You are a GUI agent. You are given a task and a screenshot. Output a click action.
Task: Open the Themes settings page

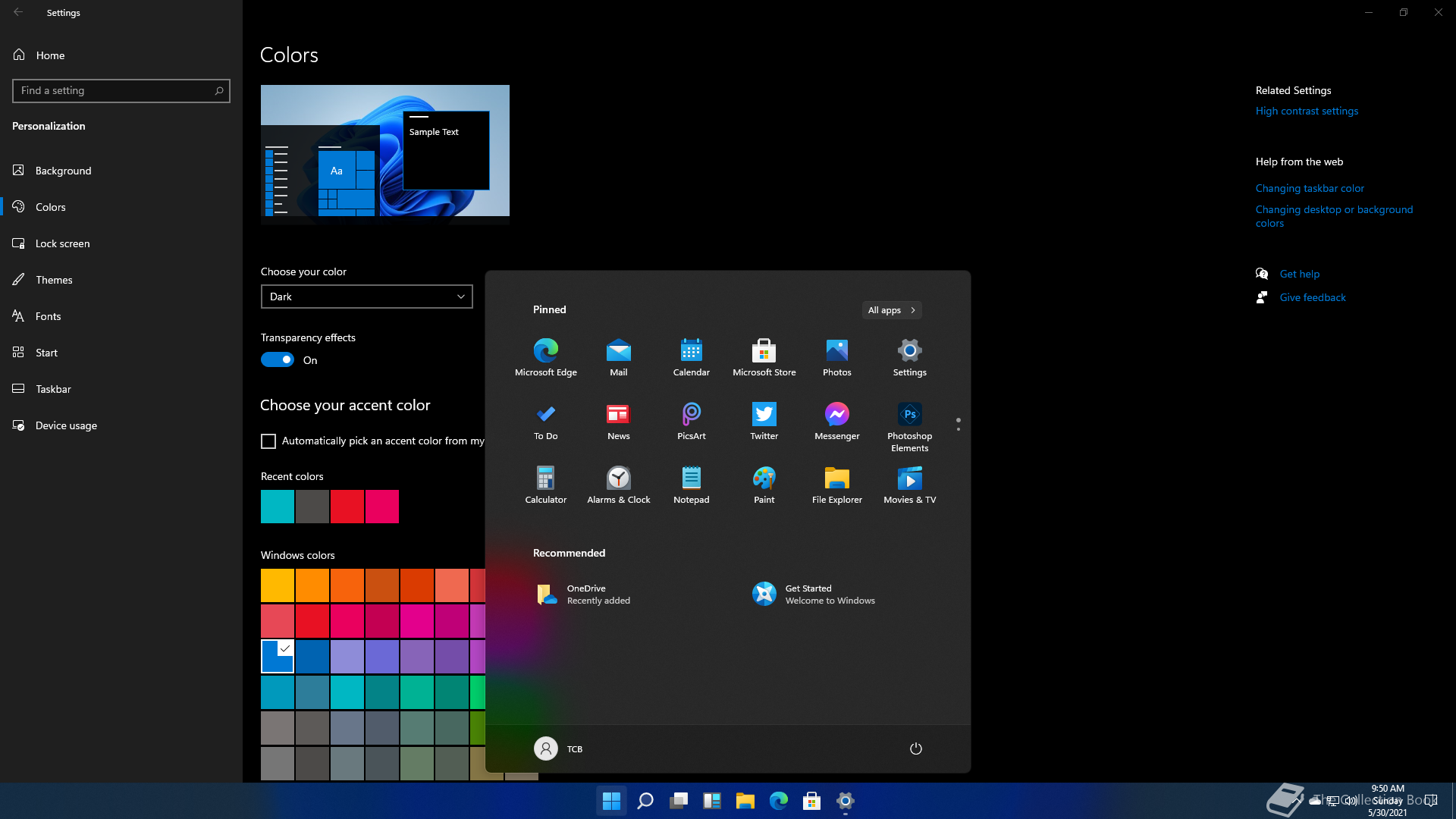click(121, 280)
